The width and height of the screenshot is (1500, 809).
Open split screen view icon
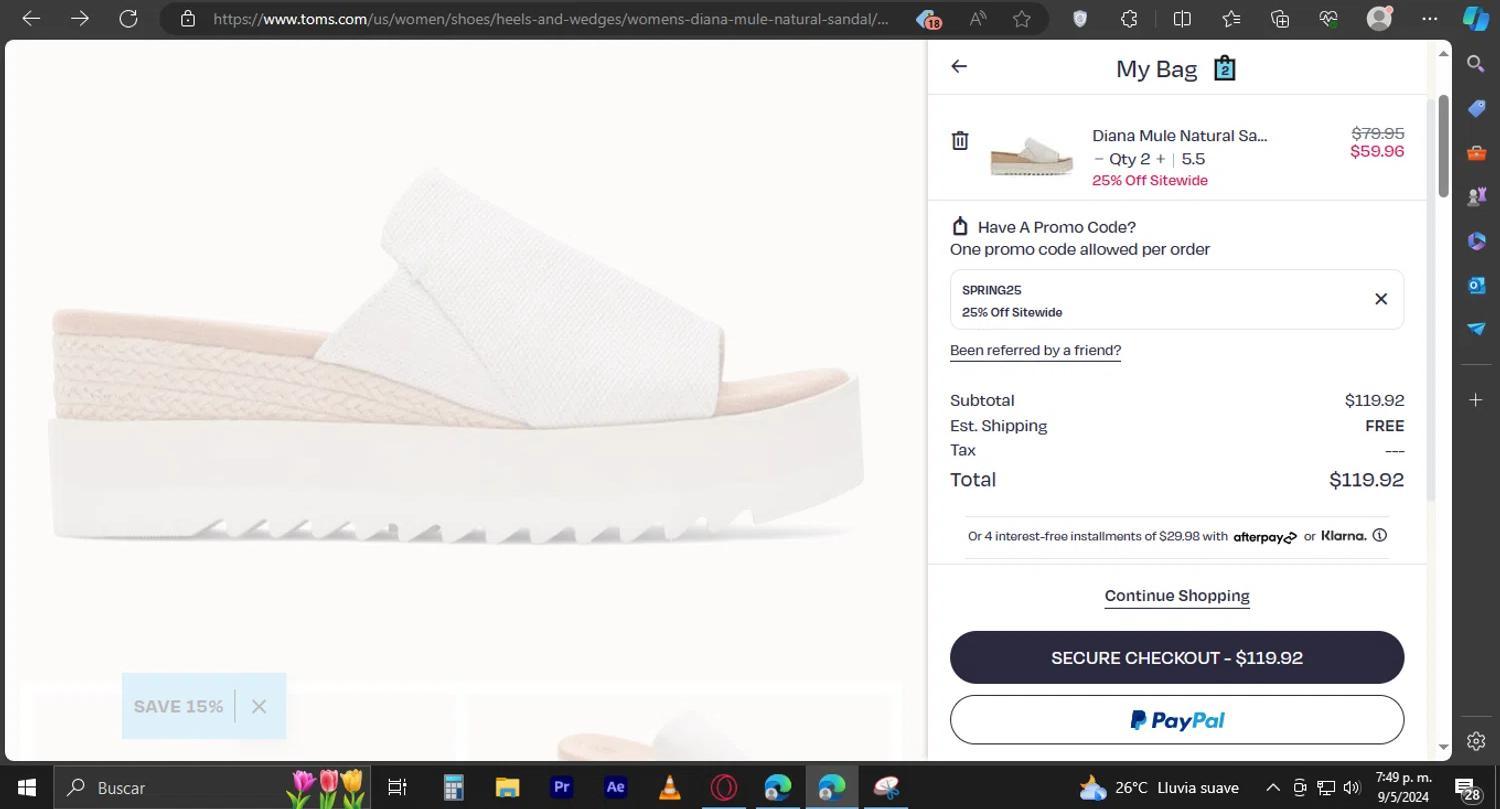1181,18
